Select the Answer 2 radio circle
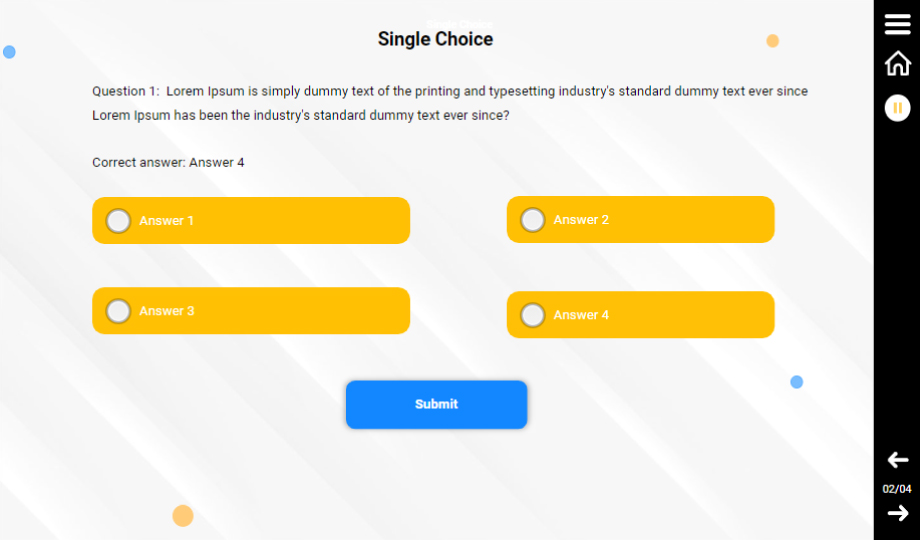 click(x=533, y=220)
